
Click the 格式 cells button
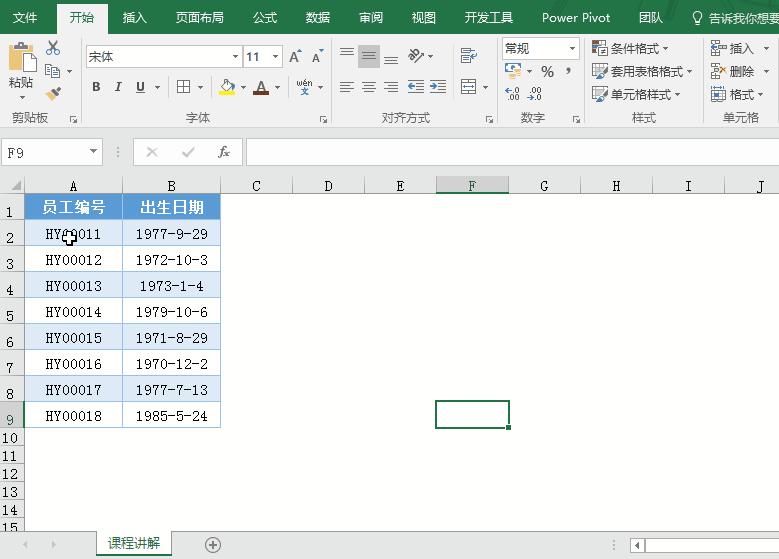(737, 94)
